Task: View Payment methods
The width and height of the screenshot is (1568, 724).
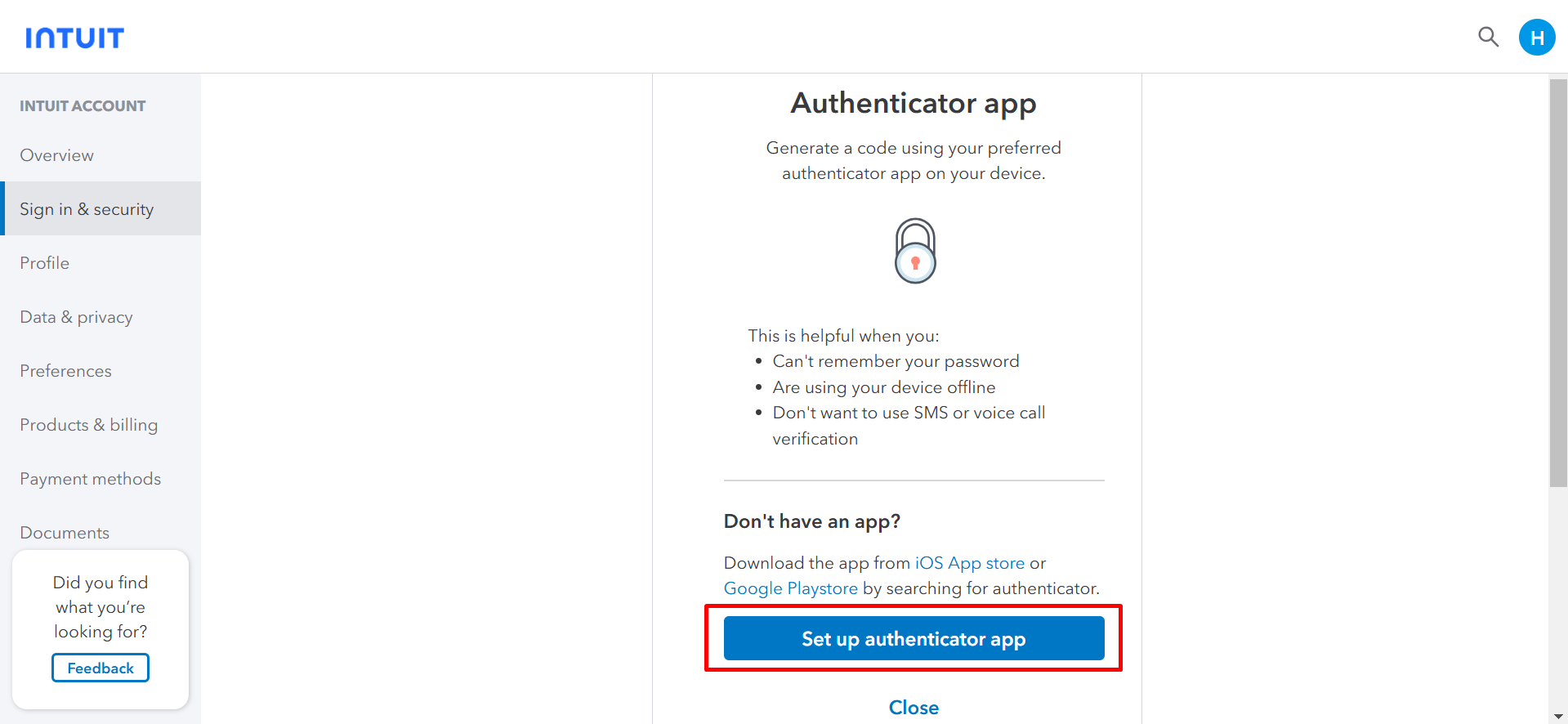Action: pos(91,479)
